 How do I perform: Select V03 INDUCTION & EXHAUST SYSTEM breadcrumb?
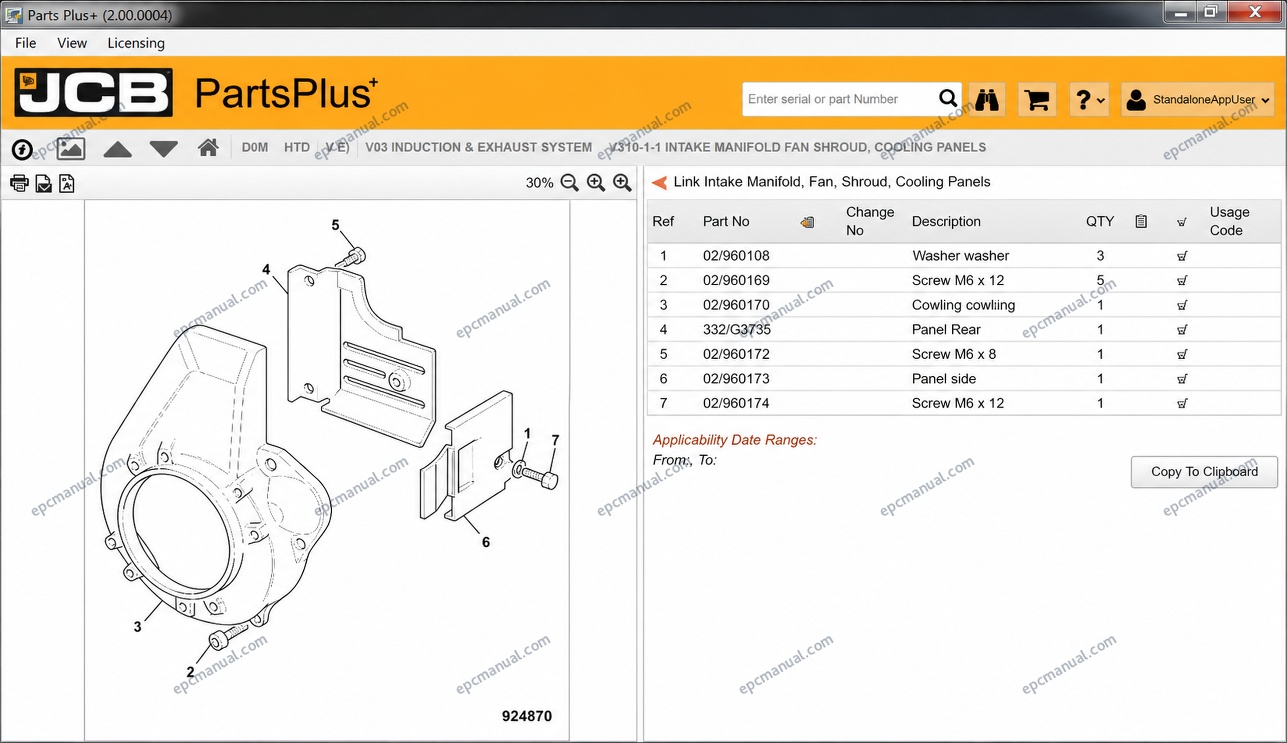click(478, 147)
